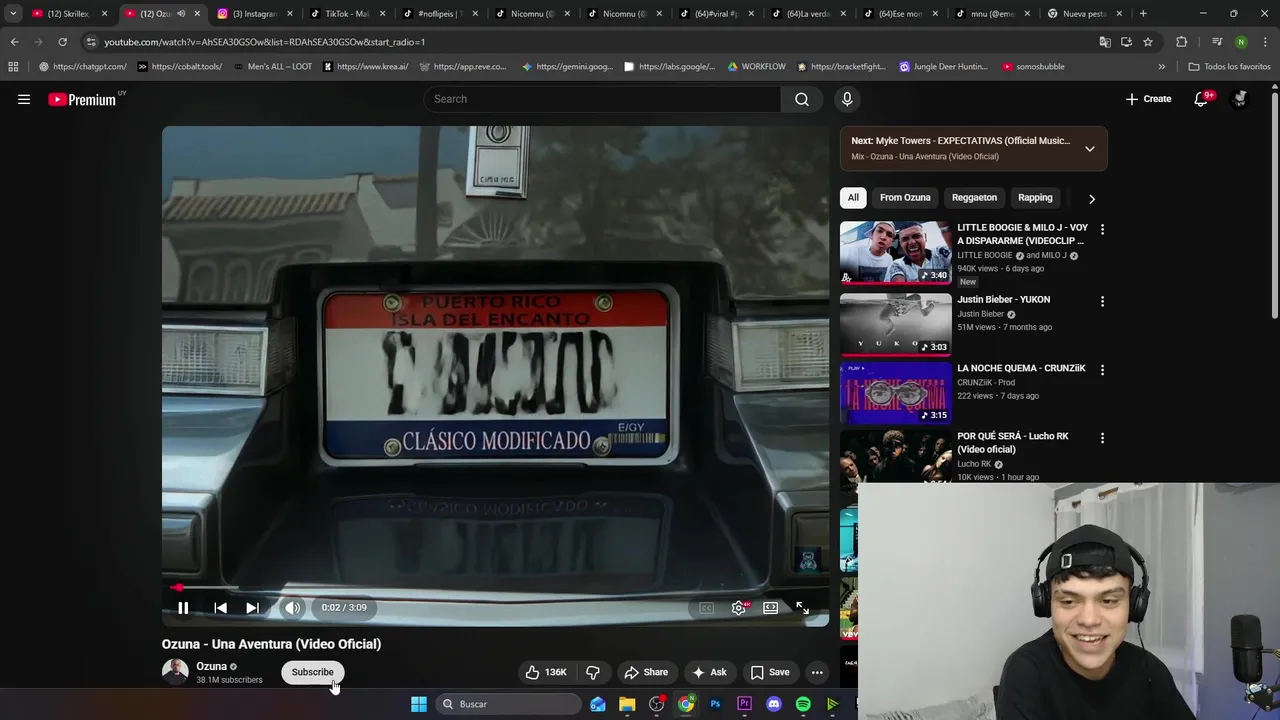Dislike the Ozuna video
This screenshot has width=1280, height=720.
click(x=593, y=672)
